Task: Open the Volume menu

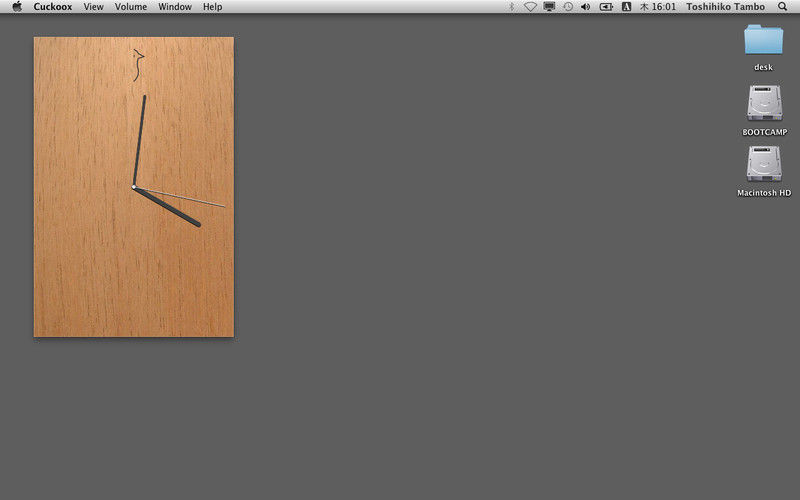Action: coord(131,7)
